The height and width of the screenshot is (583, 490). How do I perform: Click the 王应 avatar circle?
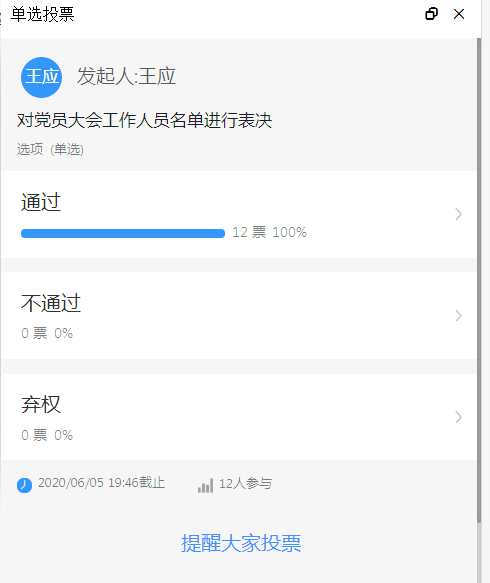click(41, 77)
